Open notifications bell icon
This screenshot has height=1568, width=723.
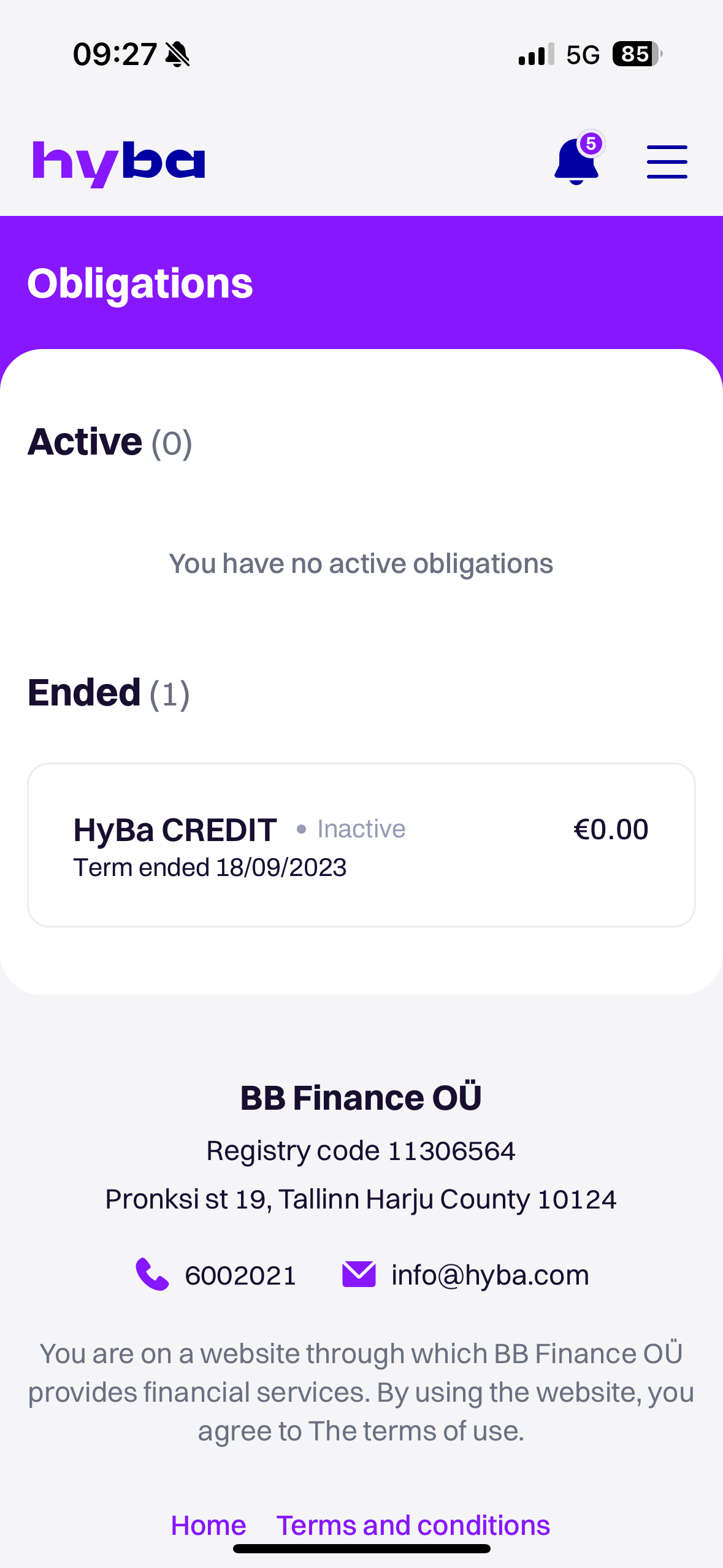(576, 163)
